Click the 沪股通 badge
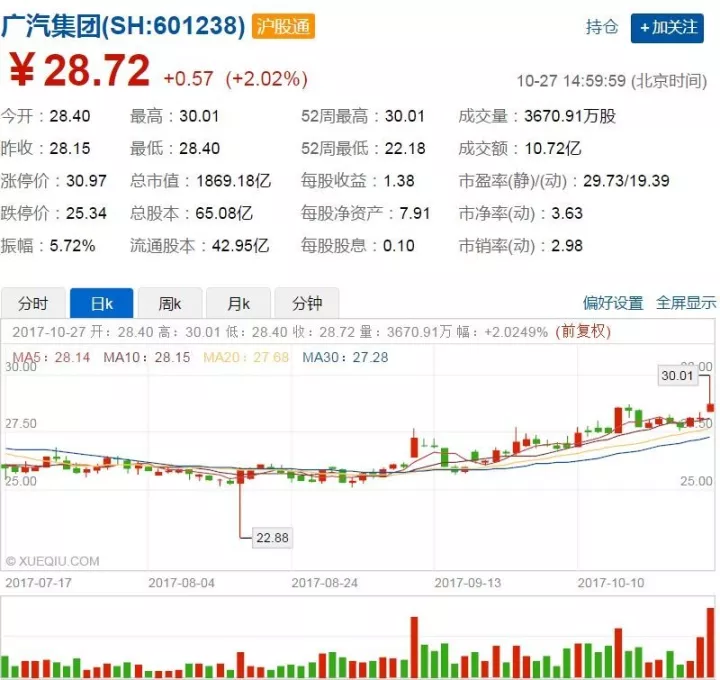Image resolution: width=720 pixels, height=680 pixels. [x=283, y=26]
